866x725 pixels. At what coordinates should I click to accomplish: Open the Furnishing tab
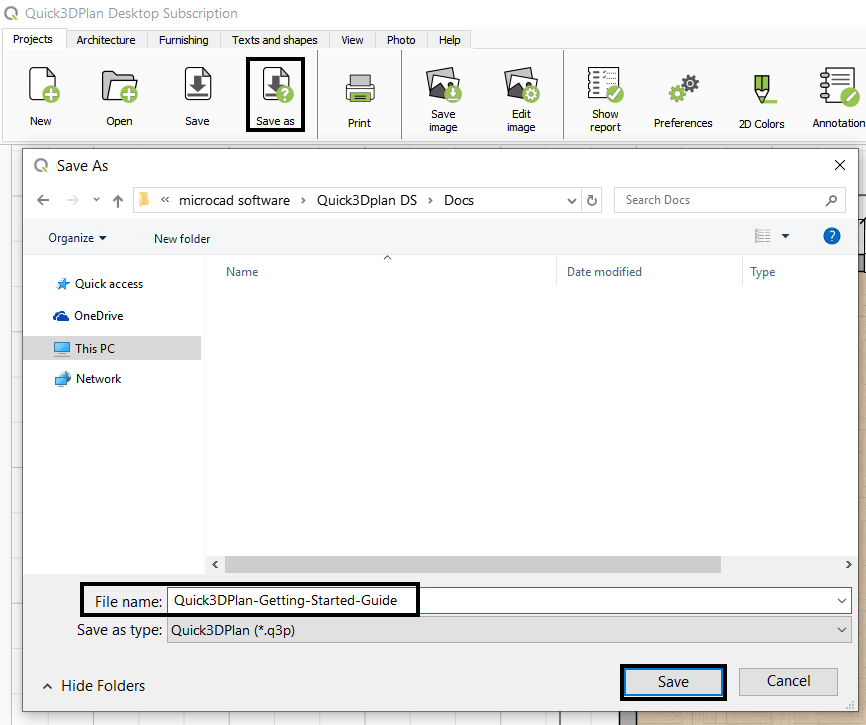[183, 40]
